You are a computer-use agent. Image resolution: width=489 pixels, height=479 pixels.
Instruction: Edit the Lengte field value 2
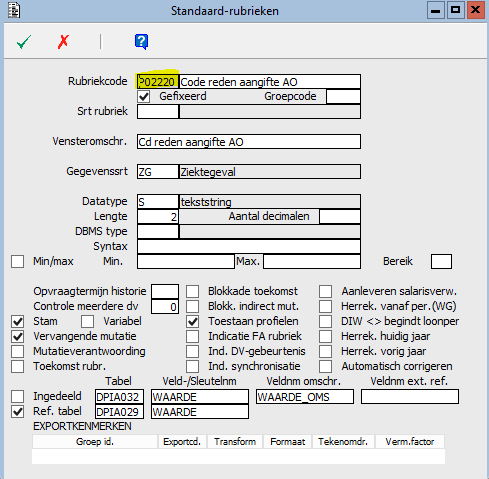158,217
